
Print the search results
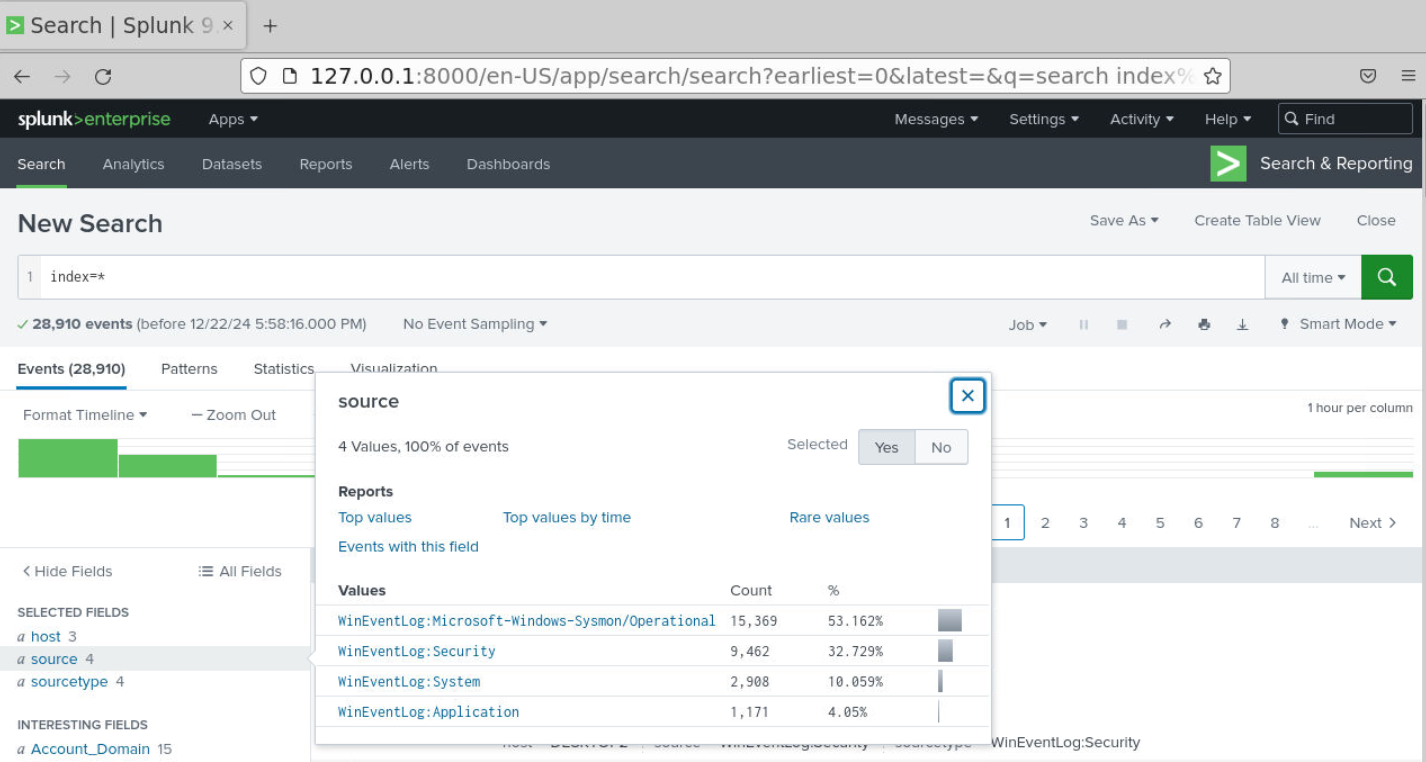1204,324
